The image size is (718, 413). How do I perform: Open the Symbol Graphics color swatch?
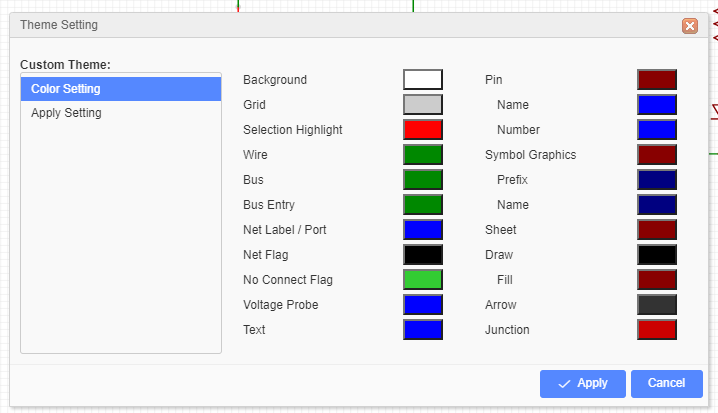(x=657, y=155)
